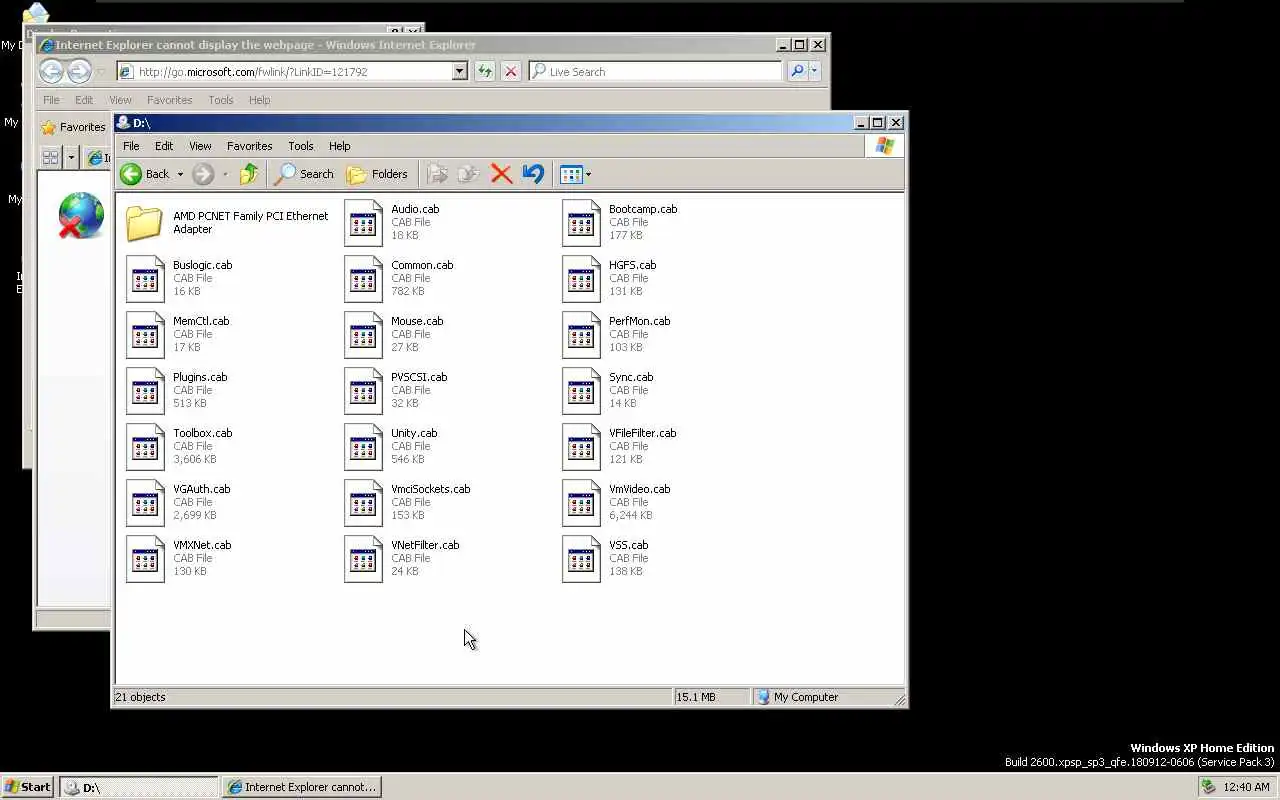Select the HGFS.cab file icon
This screenshot has width=1280, height=800.
click(581, 278)
